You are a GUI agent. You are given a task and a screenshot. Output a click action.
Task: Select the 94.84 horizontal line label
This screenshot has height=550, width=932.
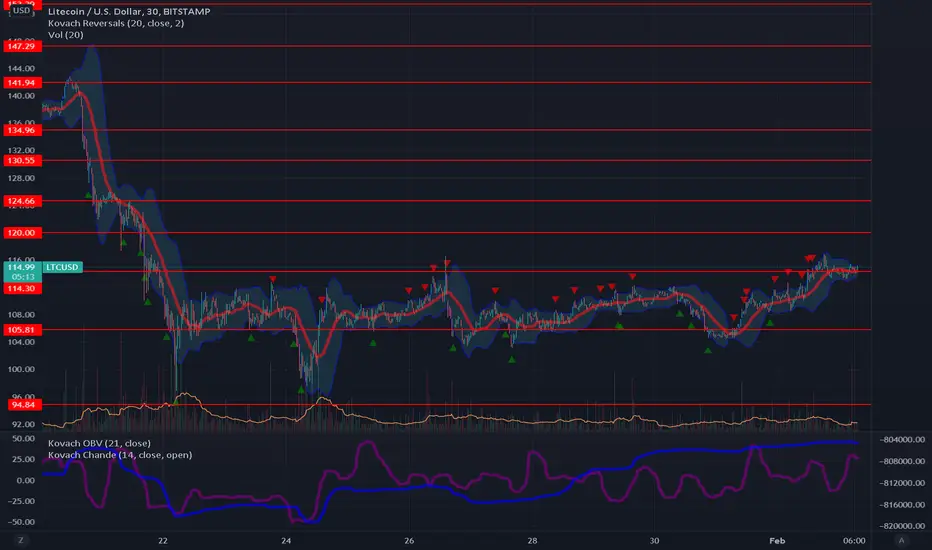pos(24,405)
